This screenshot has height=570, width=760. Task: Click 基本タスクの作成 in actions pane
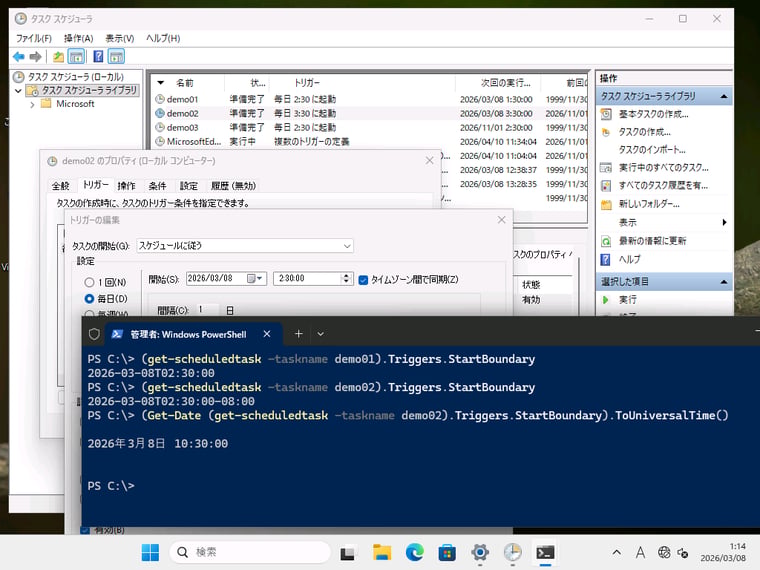pos(653,114)
